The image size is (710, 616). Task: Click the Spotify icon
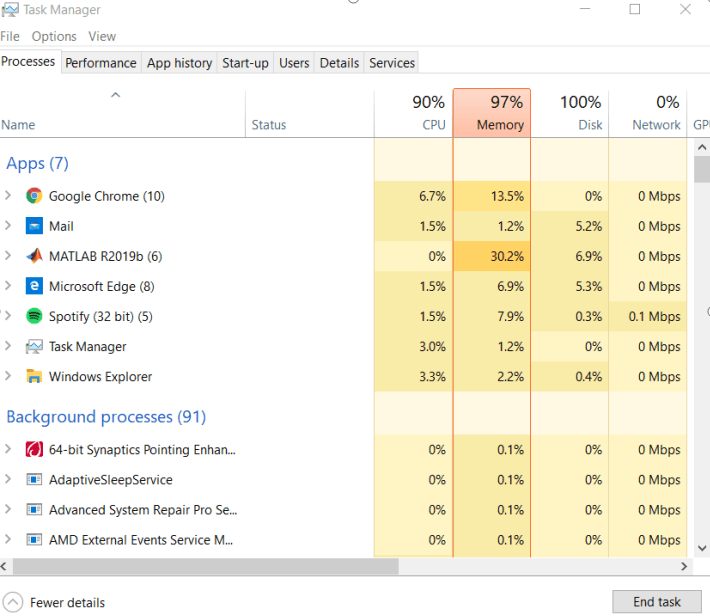click(x=34, y=316)
